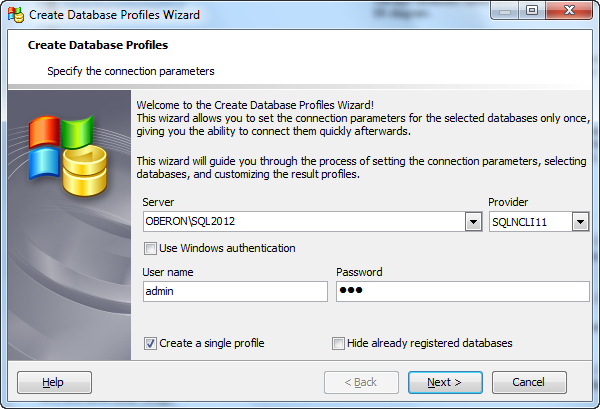The image size is (600, 409).
Task: Open Help for the wizard
Action: (x=54, y=382)
